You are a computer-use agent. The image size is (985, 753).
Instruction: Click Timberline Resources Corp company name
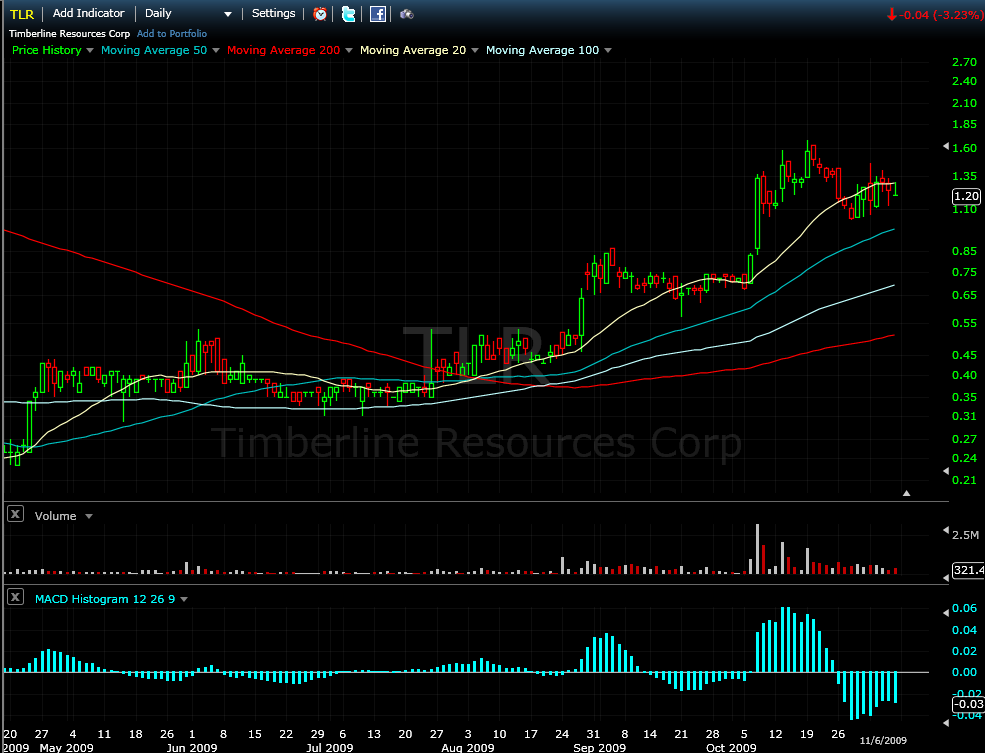pos(69,34)
